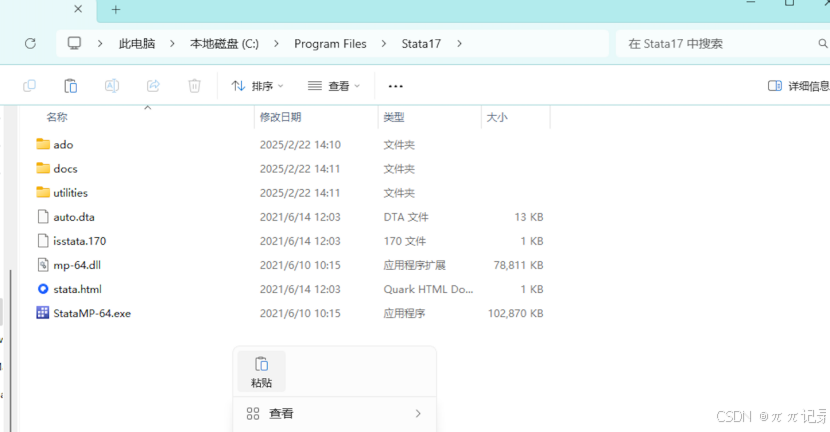Expand chevron after 此电脑 breadcrumb
Screen dimensions: 830x432
pos(172,43)
